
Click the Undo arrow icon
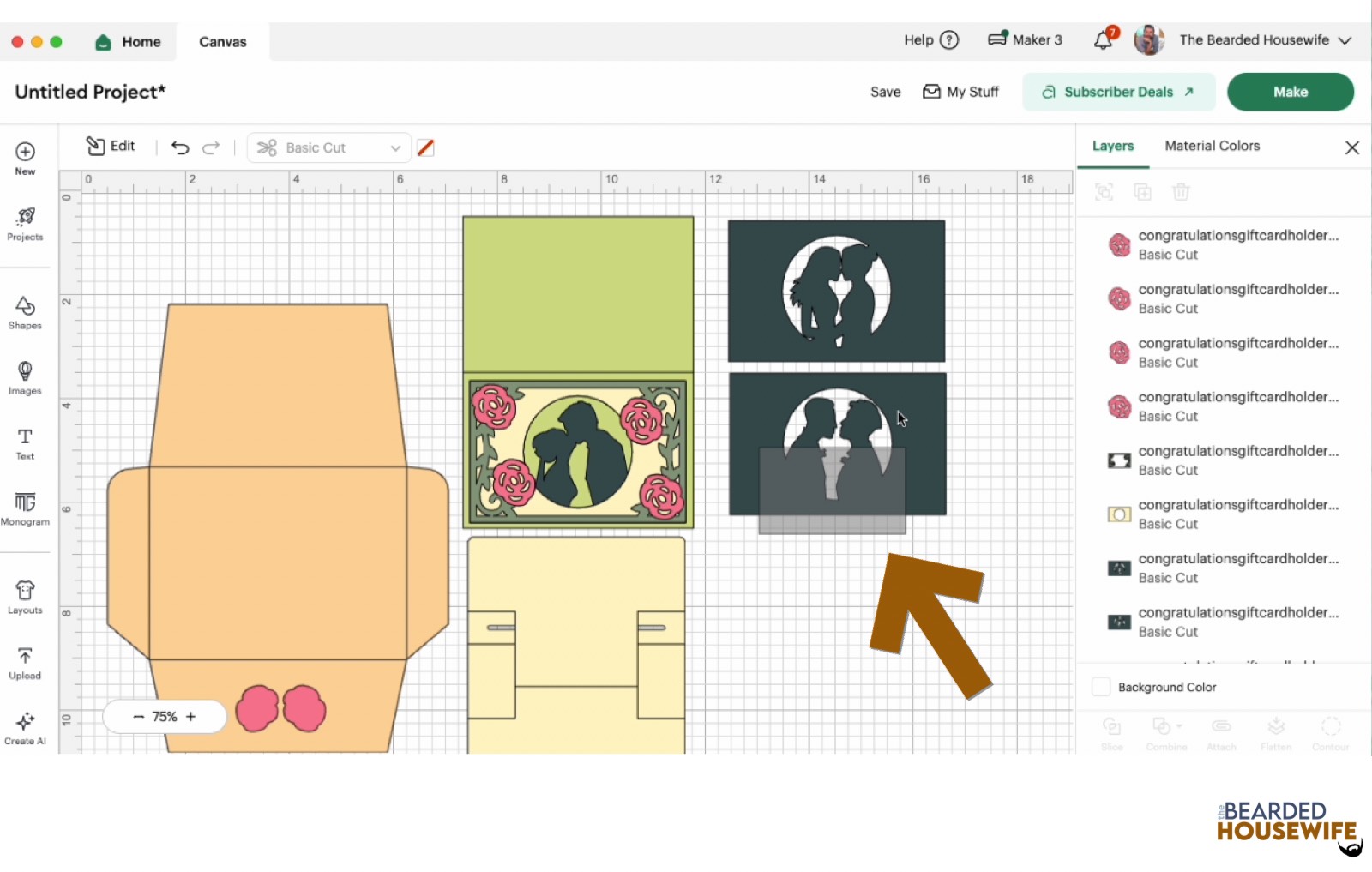[x=180, y=147]
